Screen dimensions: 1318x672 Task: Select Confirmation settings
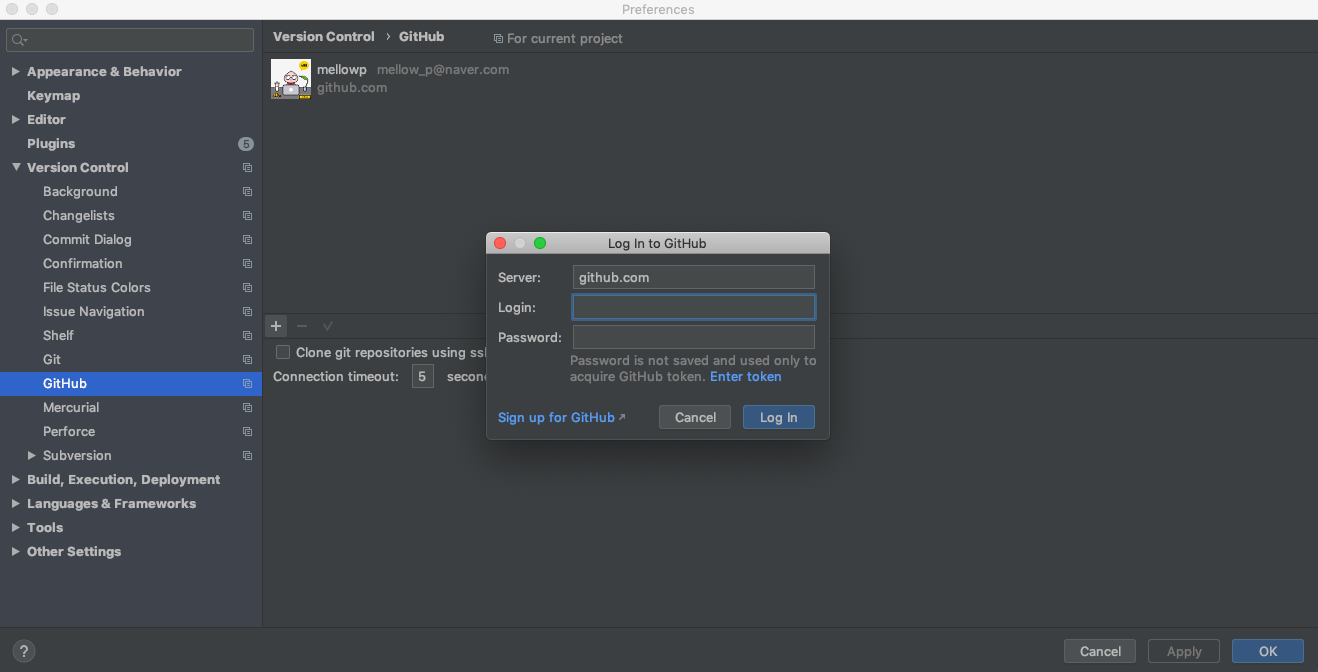[x=83, y=264]
